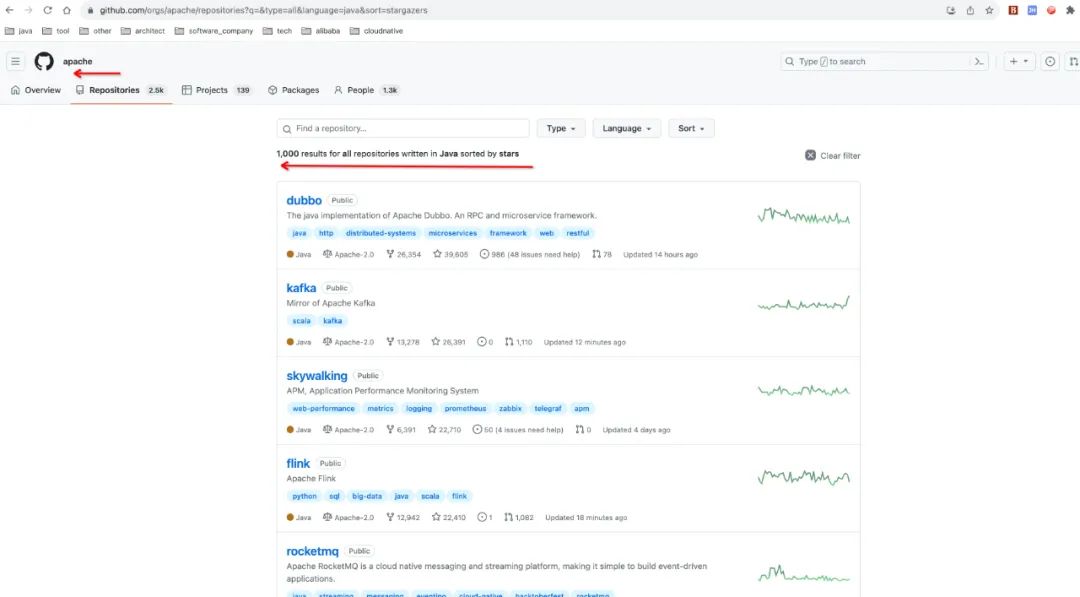Open skywalking forks count 6,391

401,430
